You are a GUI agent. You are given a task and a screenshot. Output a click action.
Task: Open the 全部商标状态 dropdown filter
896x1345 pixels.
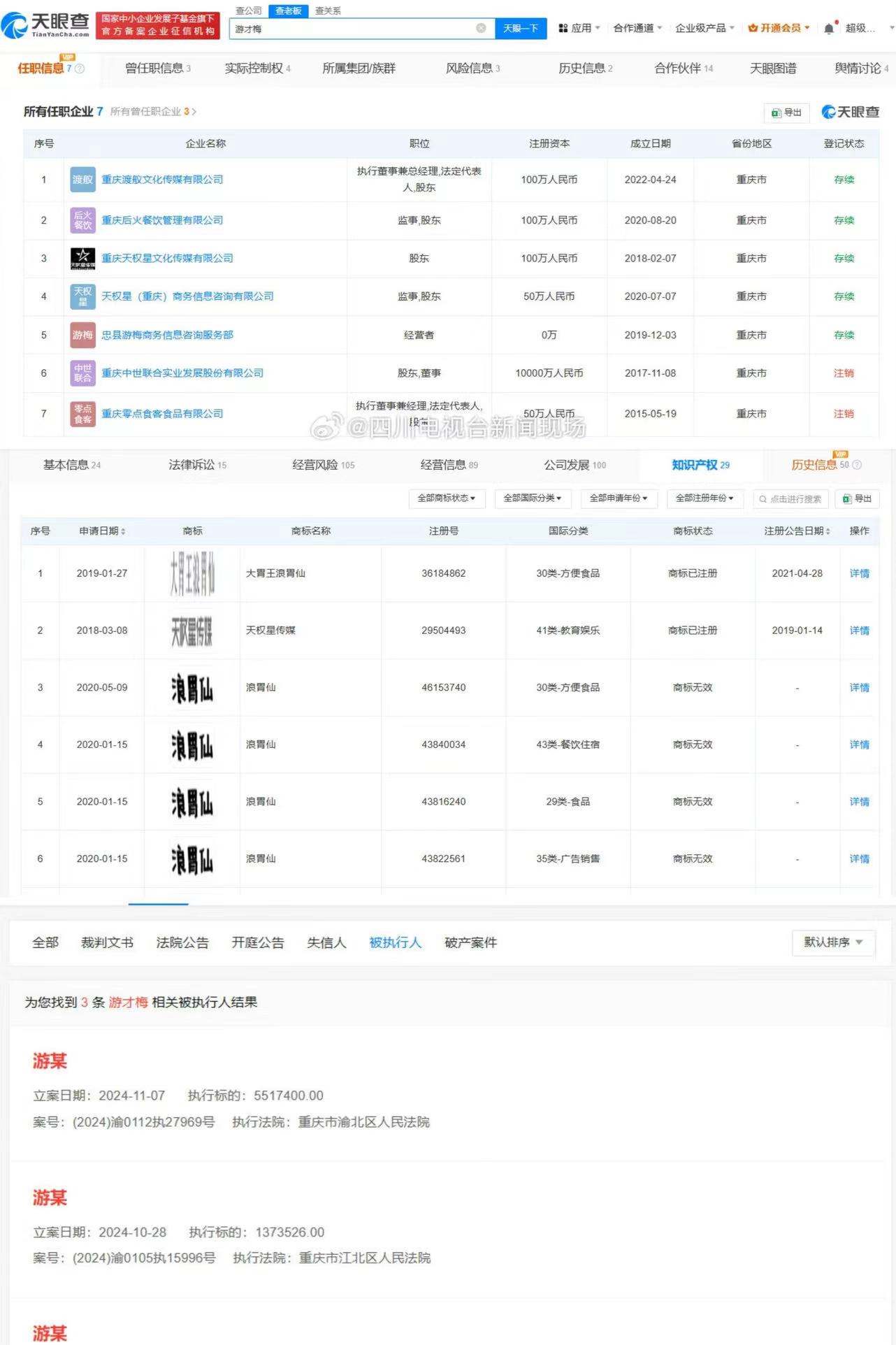(446, 498)
